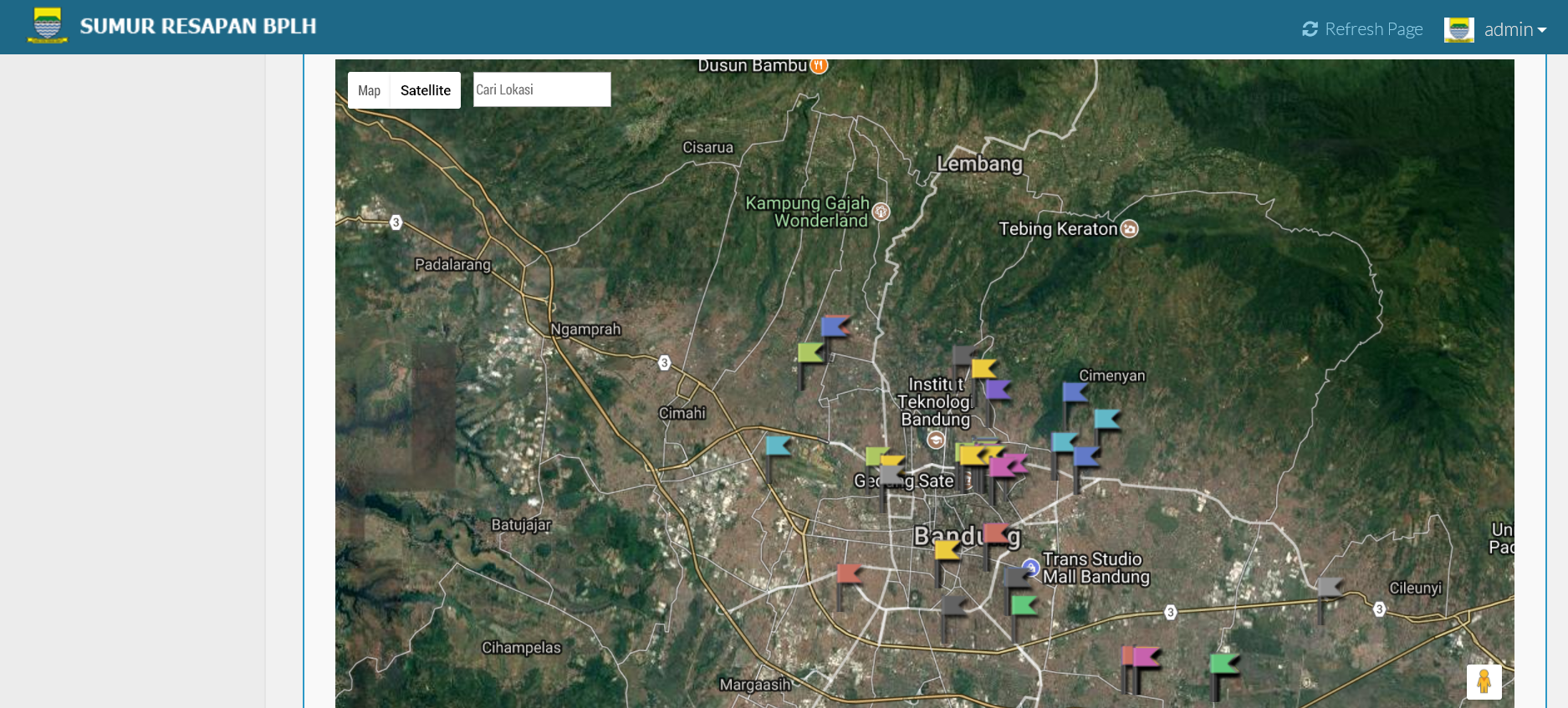Click the Refresh Page link

coord(1362,29)
